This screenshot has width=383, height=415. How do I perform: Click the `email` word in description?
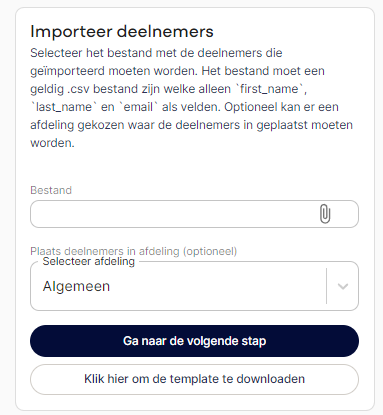point(138,107)
